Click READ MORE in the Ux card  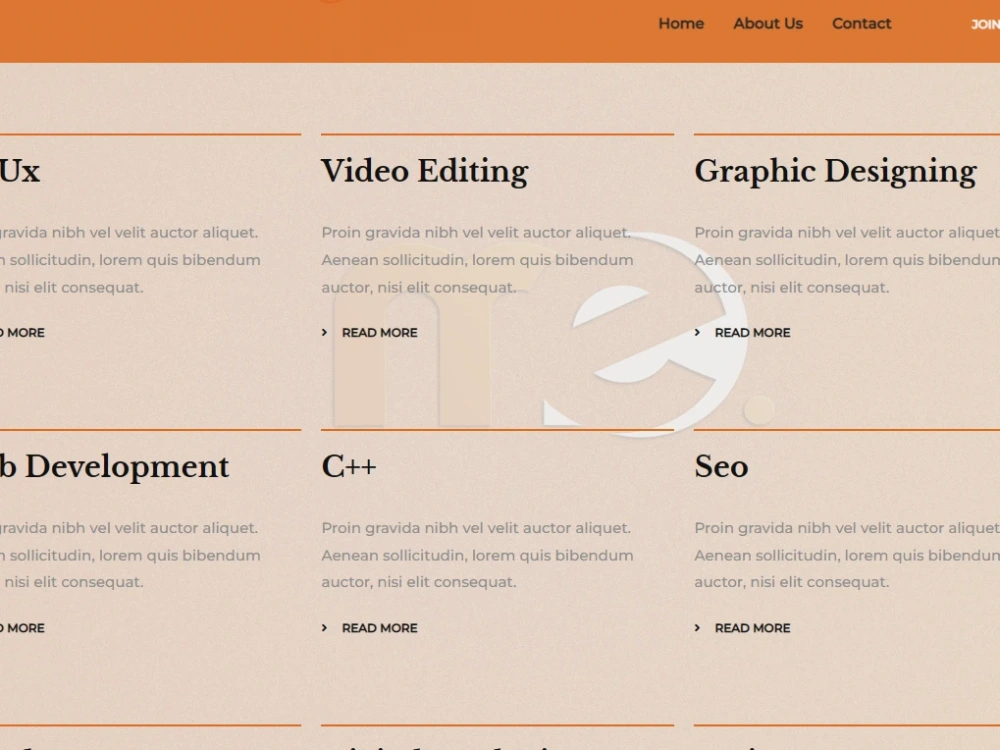22,332
